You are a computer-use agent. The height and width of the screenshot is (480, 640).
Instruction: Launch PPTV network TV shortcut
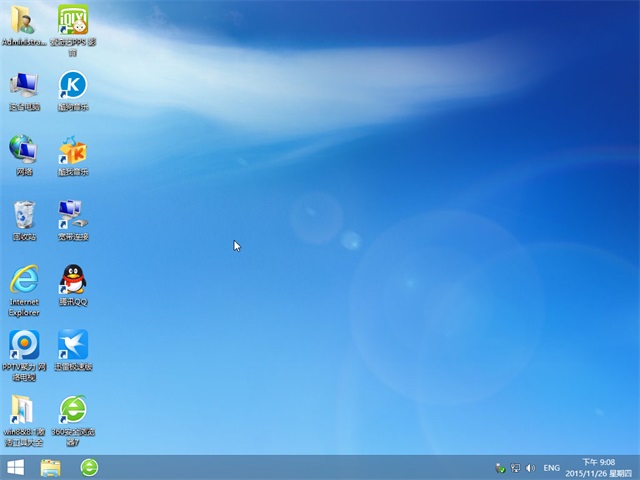tap(24, 345)
